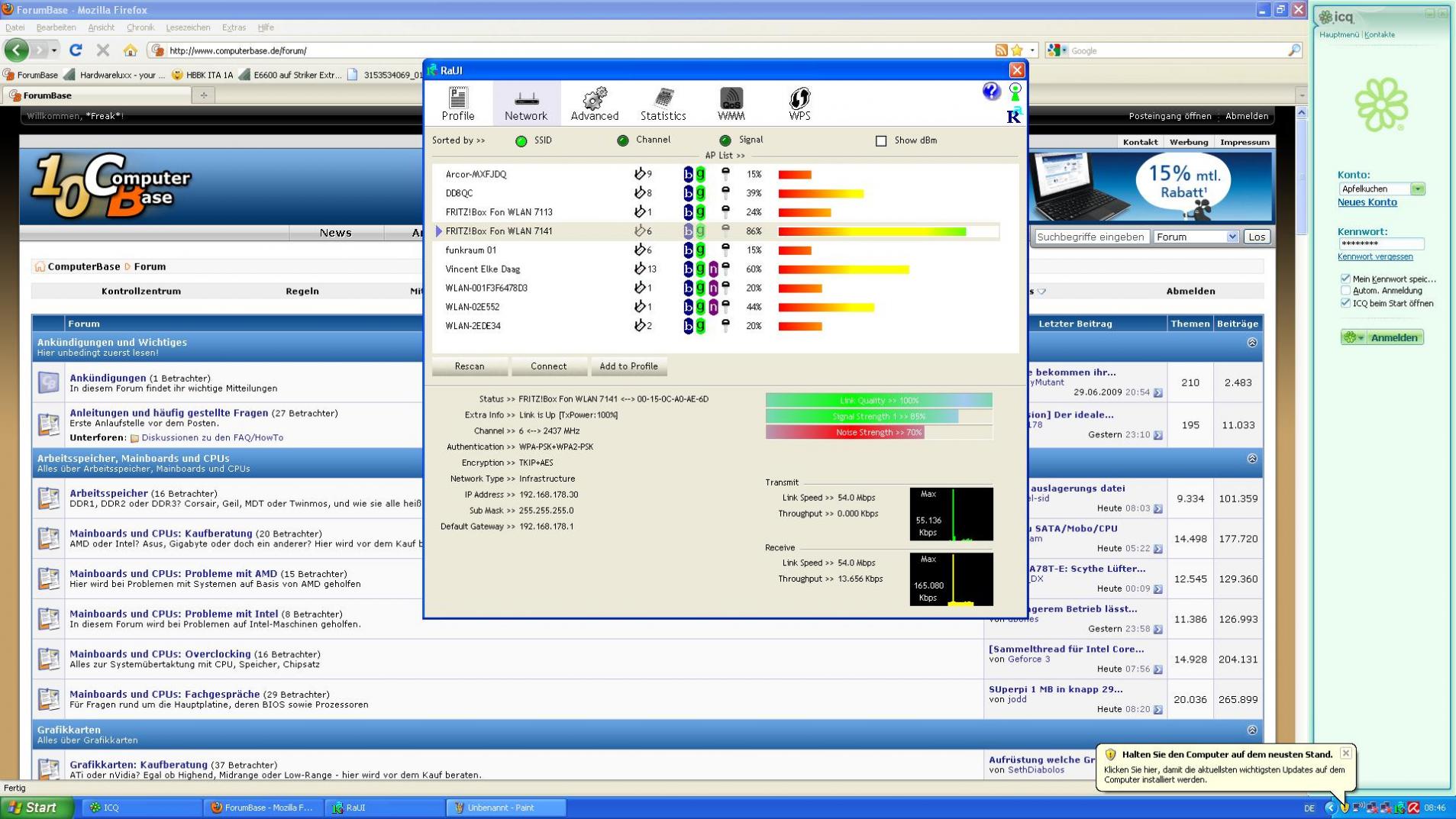Click the Signal Strength 1 bar
This screenshot has width=1456, height=819.
(879, 417)
